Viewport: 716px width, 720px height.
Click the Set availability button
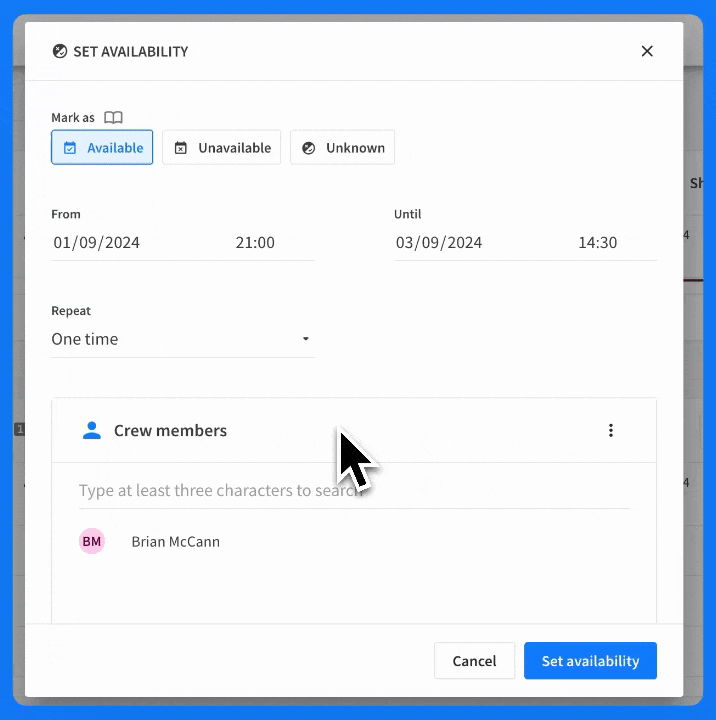click(590, 661)
